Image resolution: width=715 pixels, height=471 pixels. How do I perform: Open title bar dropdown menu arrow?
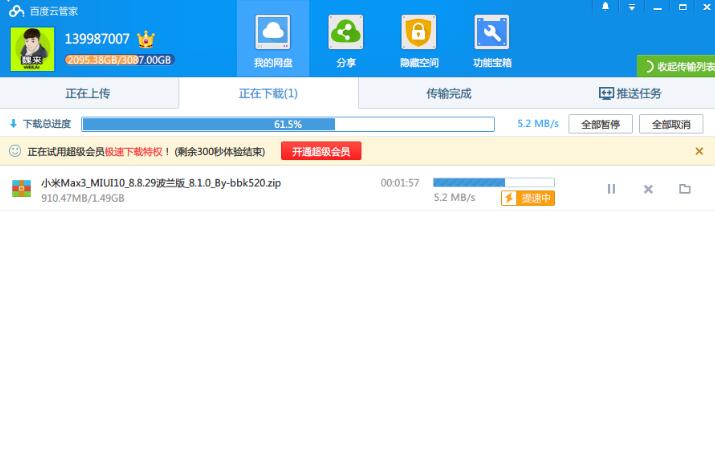tap(631, 8)
